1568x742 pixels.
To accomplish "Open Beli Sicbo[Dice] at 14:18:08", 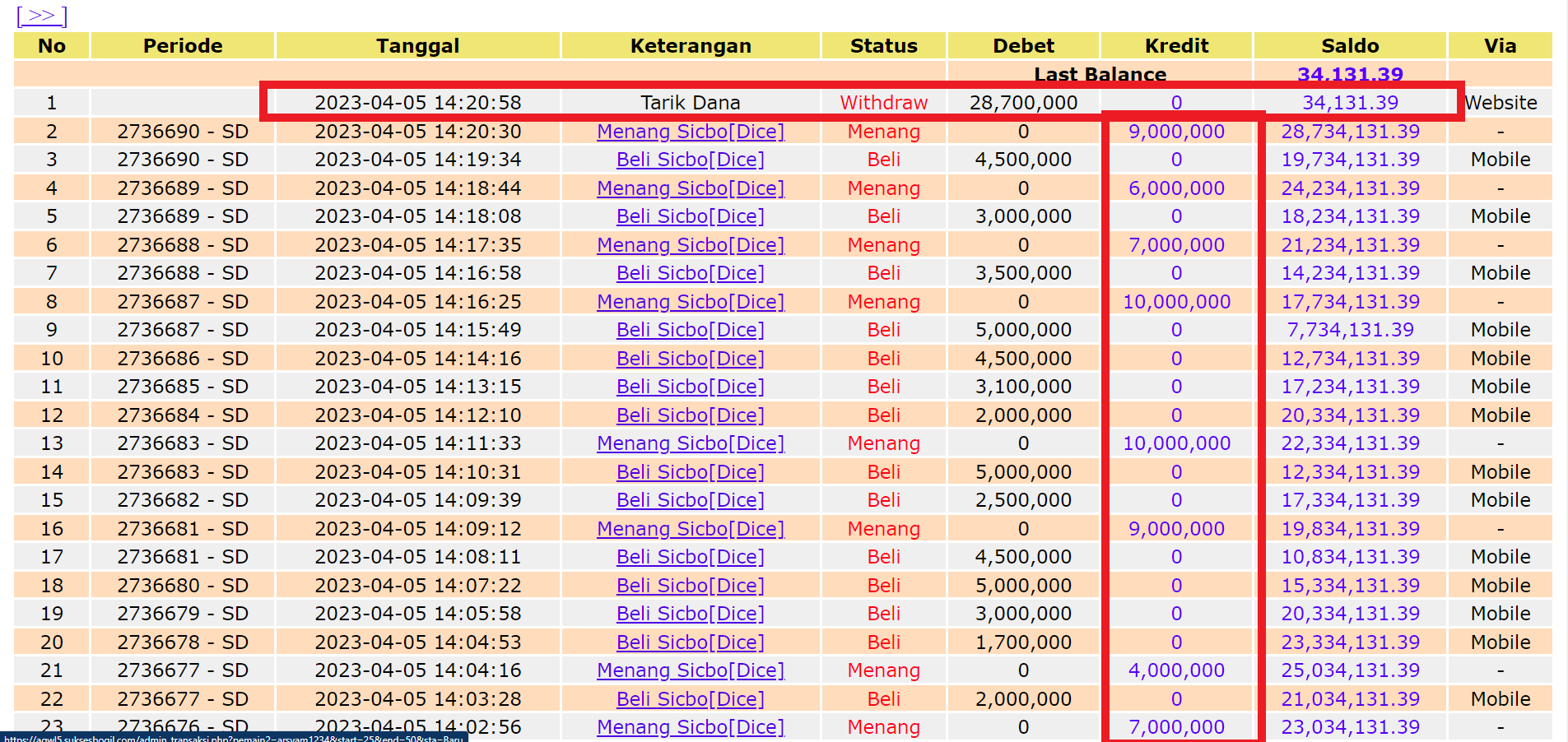I will click(x=691, y=216).
